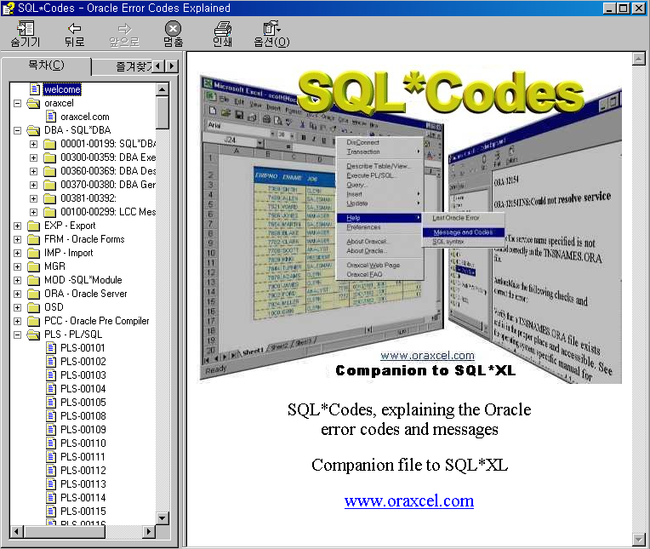Screen dimensions: 650x549
Task: Expand the 00360-00369: DBA Des node
Action: [x=34, y=171]
